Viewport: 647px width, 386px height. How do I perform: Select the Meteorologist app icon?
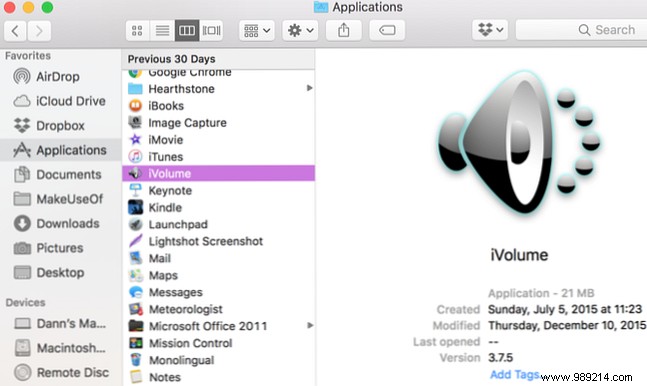click(135, 309)
